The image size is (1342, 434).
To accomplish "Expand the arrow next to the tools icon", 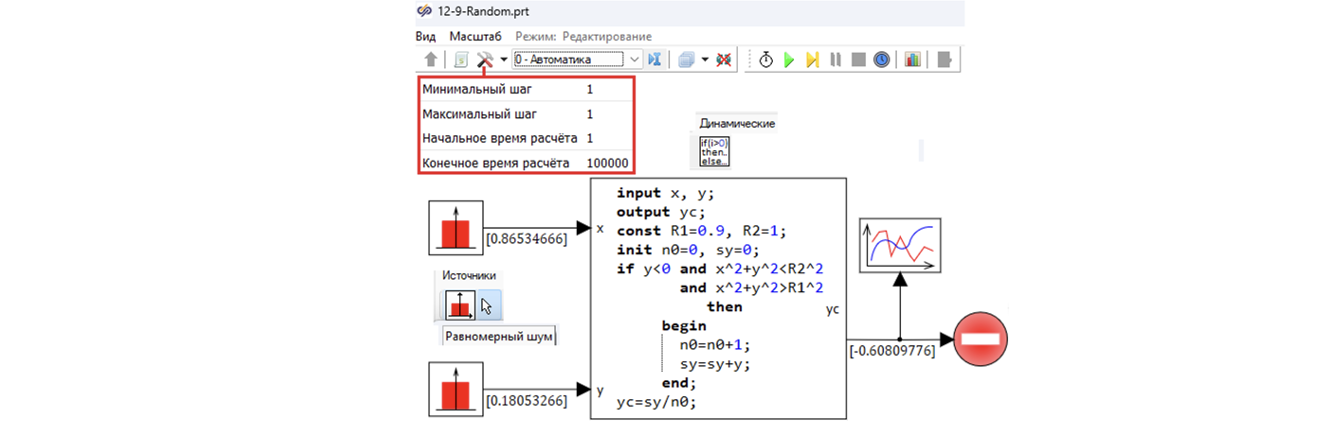I will pos(504,59).
